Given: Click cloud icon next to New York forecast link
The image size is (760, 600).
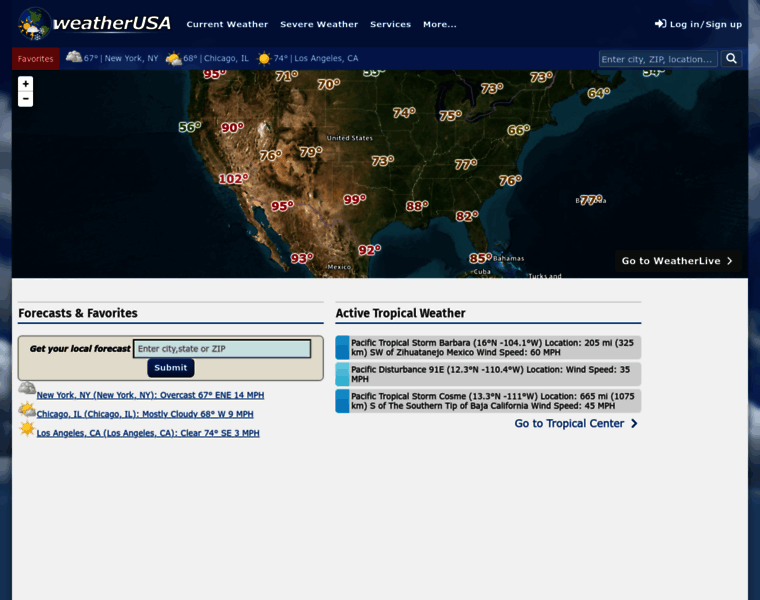Looking at the screenshot, I should [x=27, y=388].
